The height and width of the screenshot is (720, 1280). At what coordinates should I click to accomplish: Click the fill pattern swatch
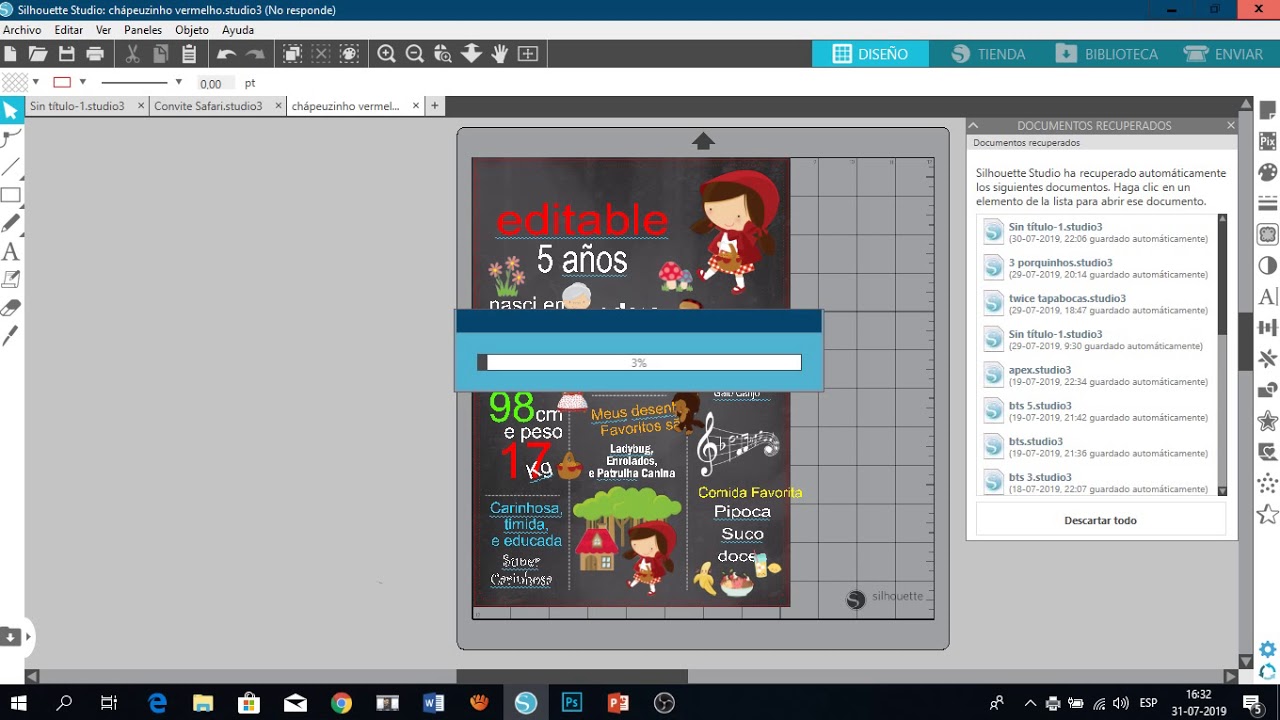(x=15, y=82)
